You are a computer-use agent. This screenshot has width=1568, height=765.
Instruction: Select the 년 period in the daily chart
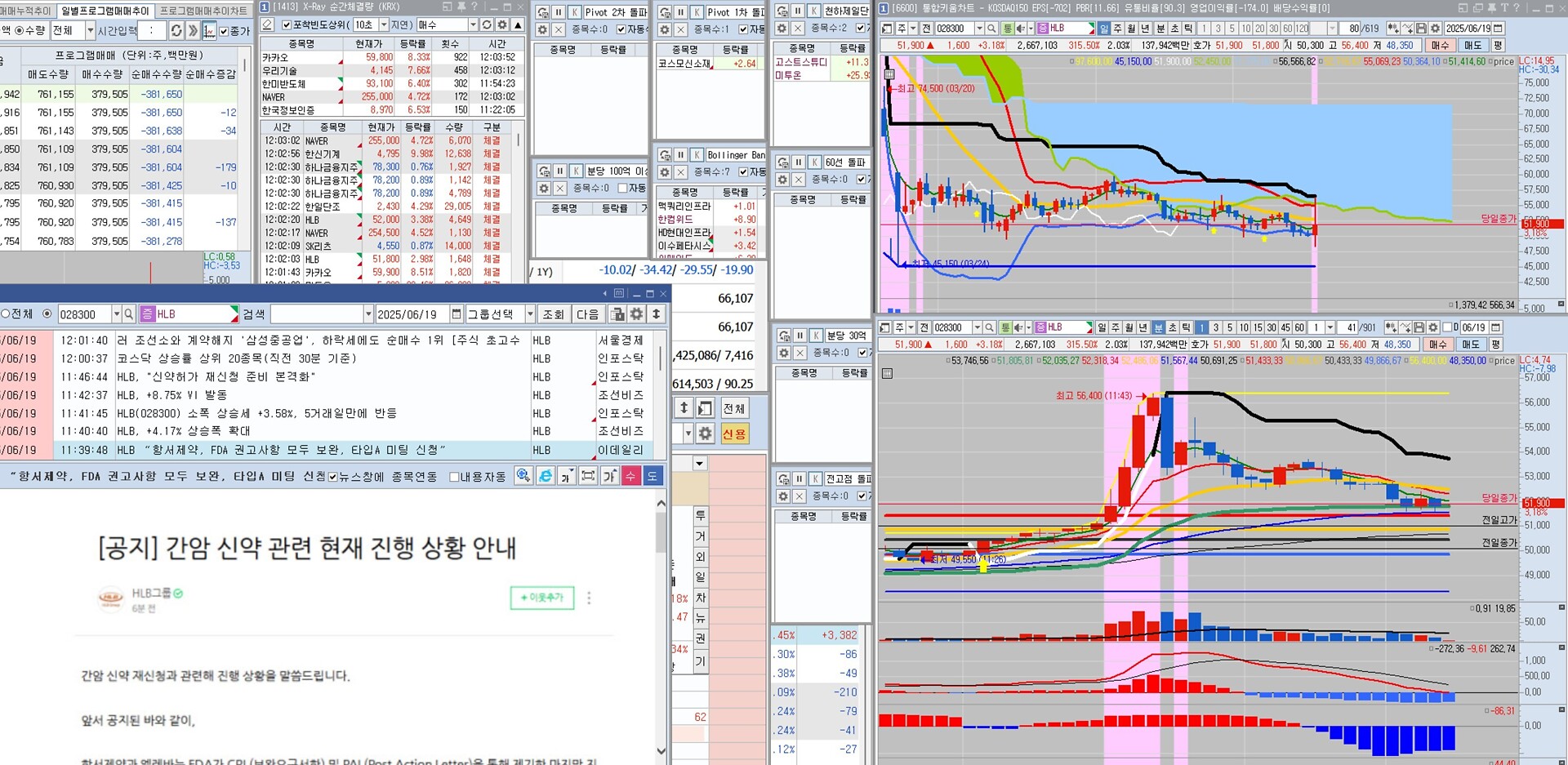tap(1145, 29)
